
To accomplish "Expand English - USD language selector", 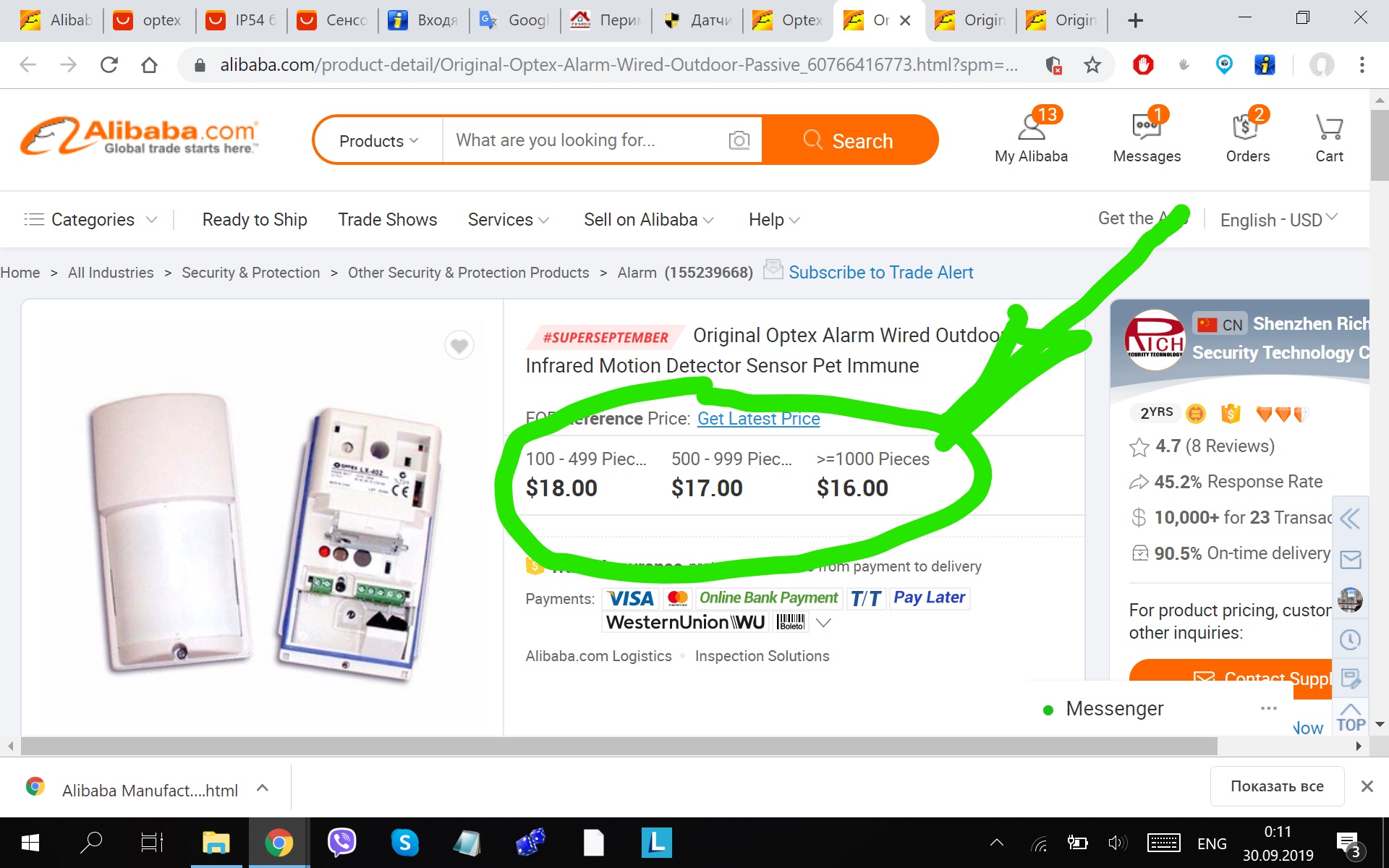I will click(x=1279, y=219).
